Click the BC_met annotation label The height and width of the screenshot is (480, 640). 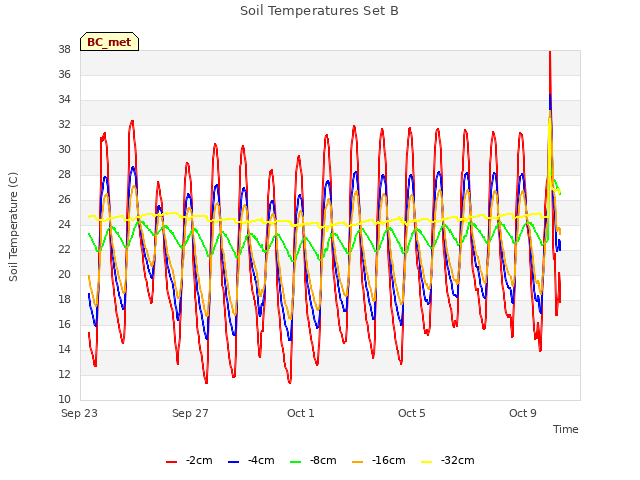click(109, 42)
